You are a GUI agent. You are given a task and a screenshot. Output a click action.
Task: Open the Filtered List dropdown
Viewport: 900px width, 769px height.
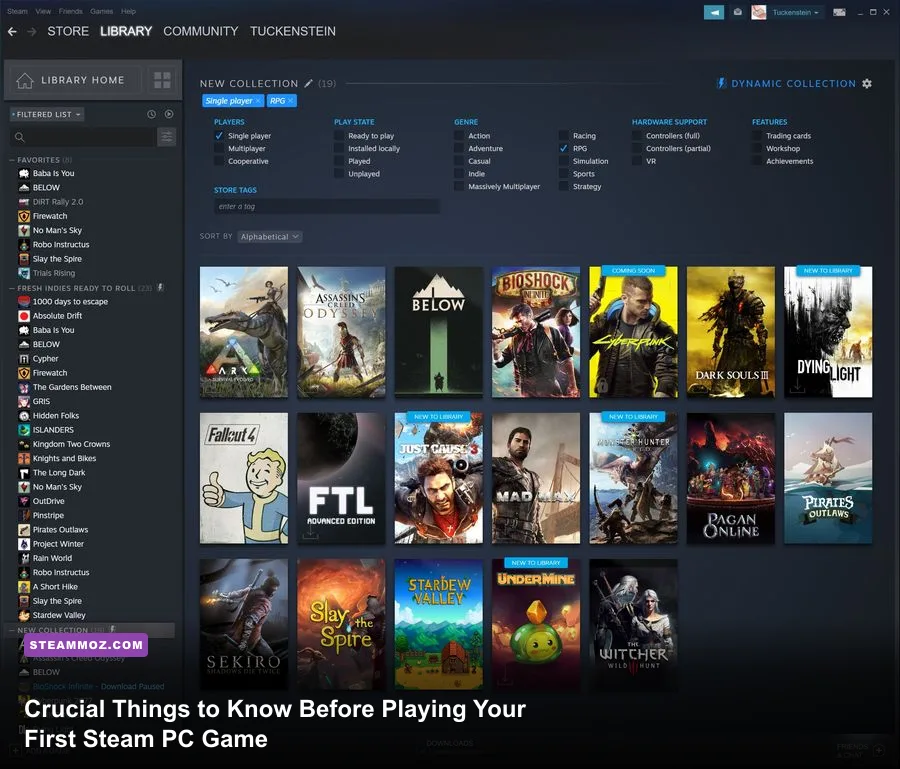point(47,115)
